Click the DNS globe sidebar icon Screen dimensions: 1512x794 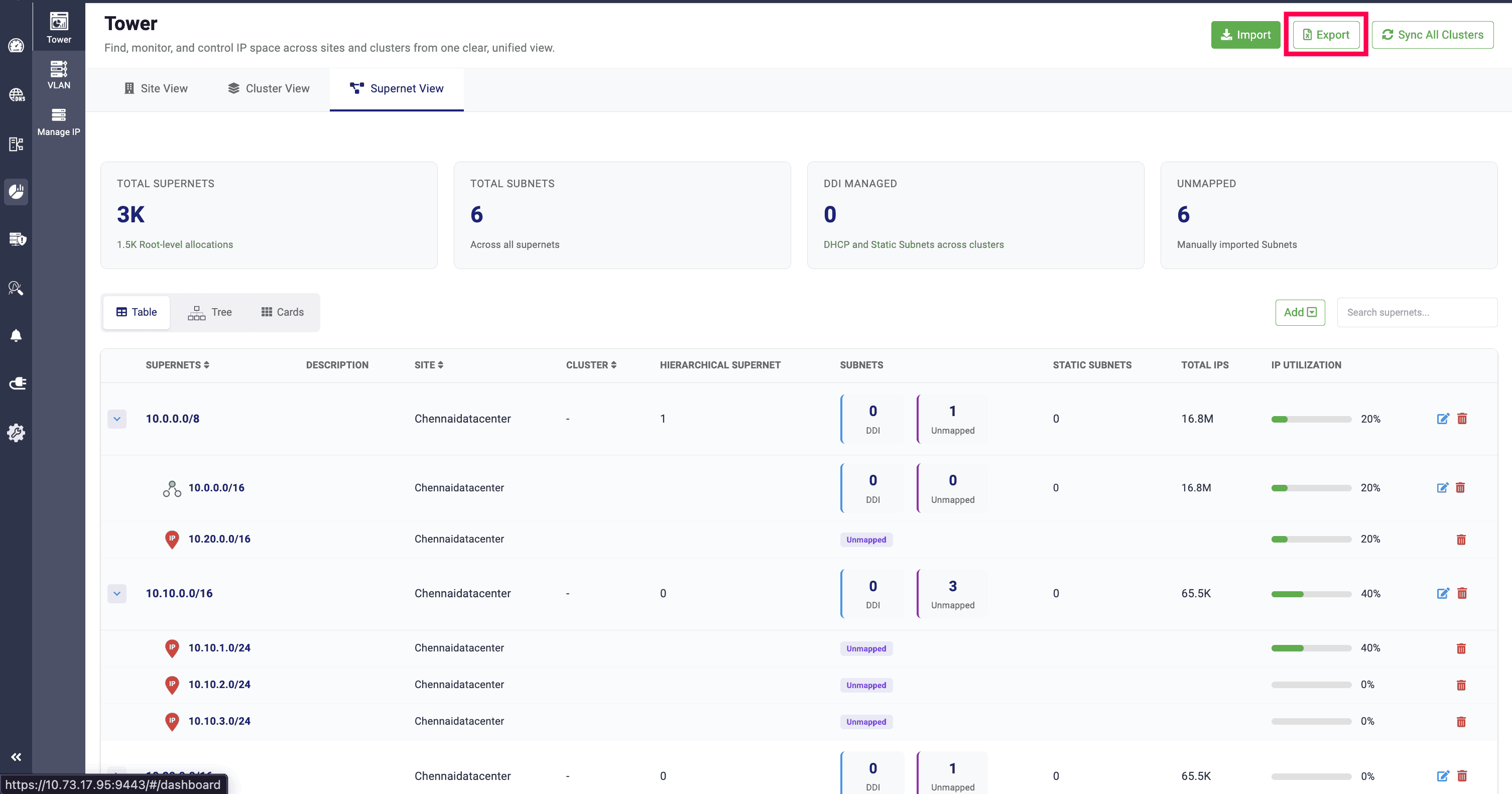point(17,94)
